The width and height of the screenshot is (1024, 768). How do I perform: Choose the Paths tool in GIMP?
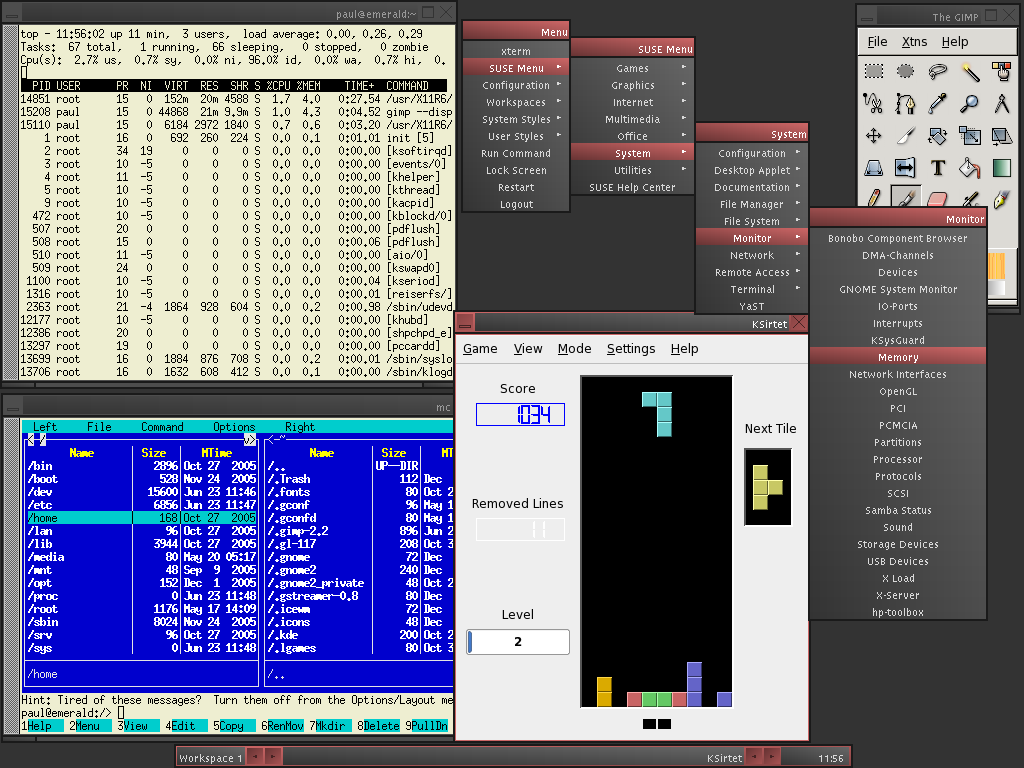point(906,103)
